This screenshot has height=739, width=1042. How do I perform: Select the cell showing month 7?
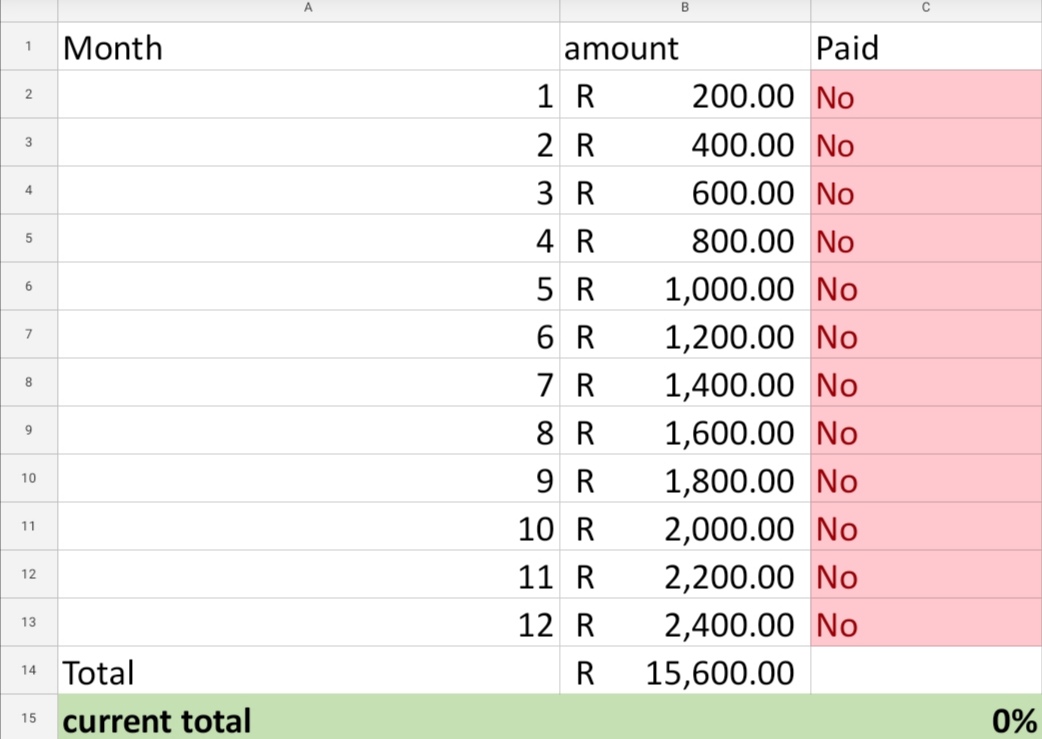click(308, 382)
